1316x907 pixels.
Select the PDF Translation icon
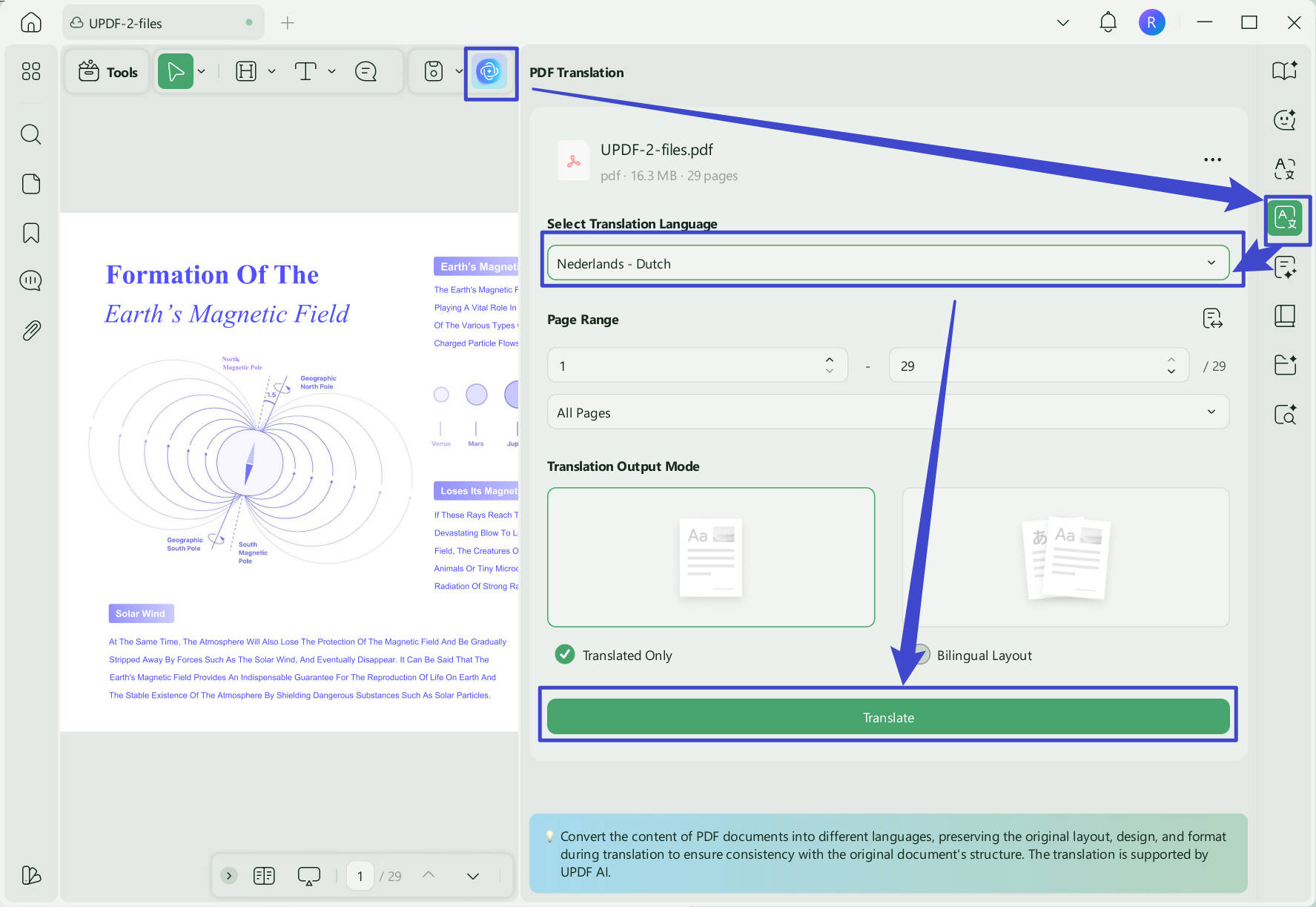(x=1286, y=220)
